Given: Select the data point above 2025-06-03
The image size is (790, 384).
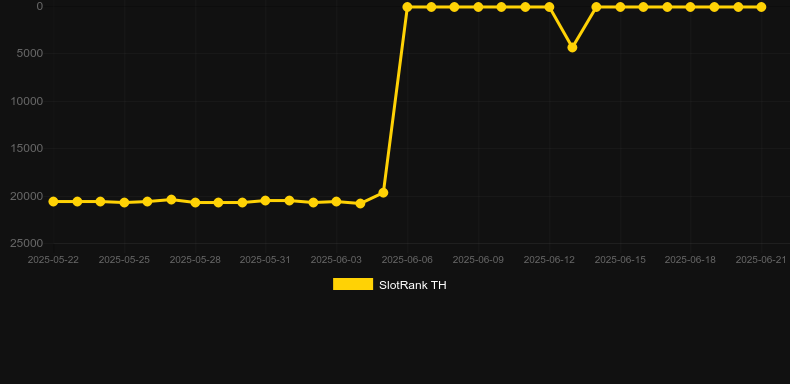Looking at the screenshot, I should pos(337,202).
